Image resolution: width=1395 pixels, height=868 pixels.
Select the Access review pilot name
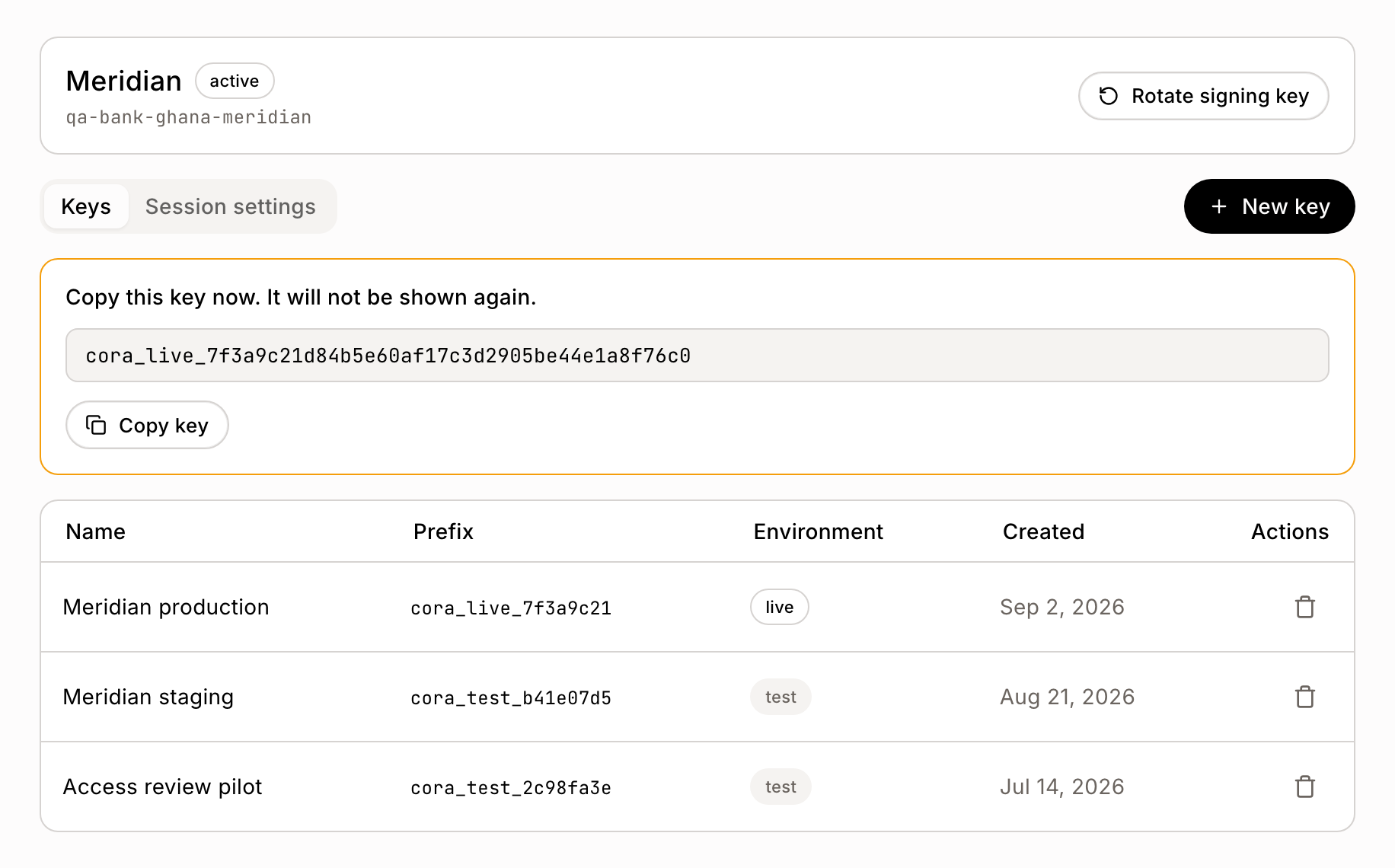[x=163, y=787]
